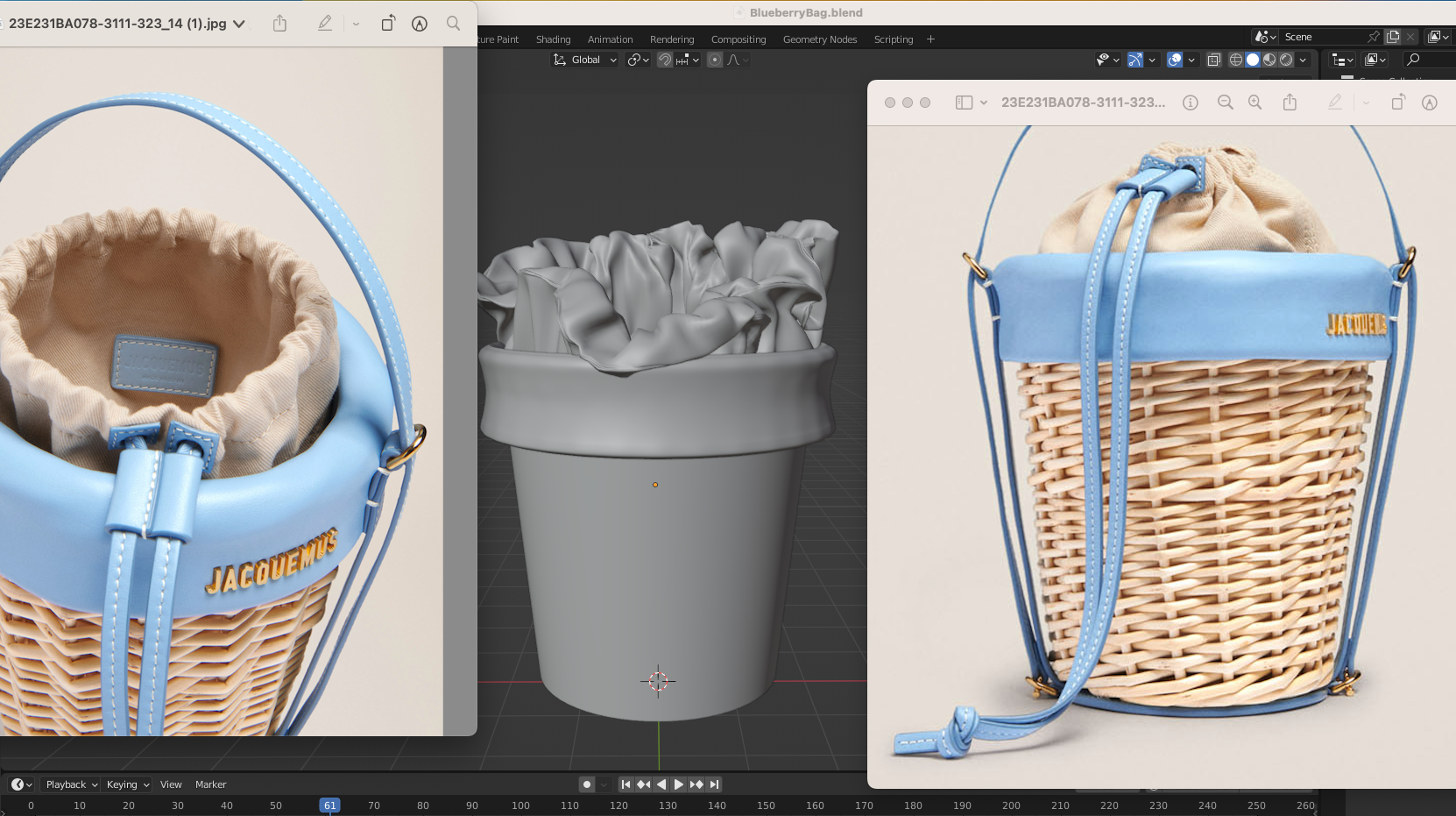The width and height of the screenshot is (1456, 816).
Task: Click annotate circle icon in left Preview
Action: click(420, 24)
